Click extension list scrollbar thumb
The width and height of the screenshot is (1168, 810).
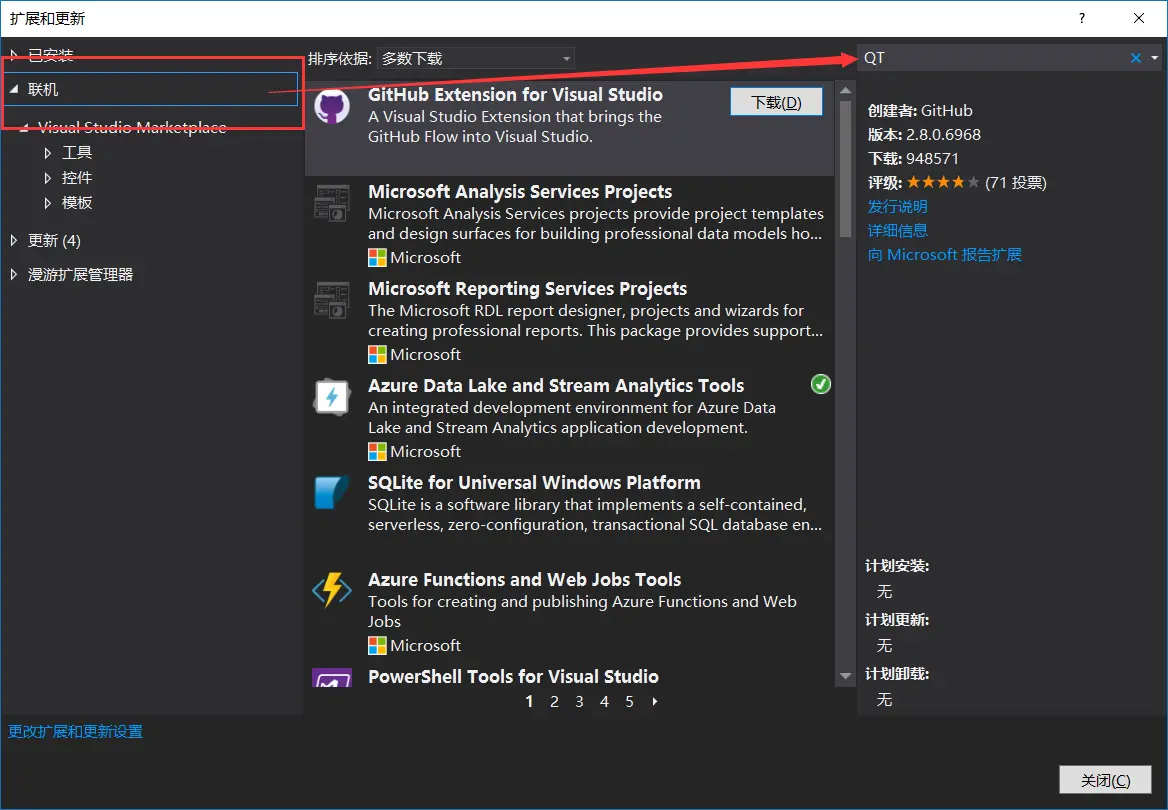point(845,169)
